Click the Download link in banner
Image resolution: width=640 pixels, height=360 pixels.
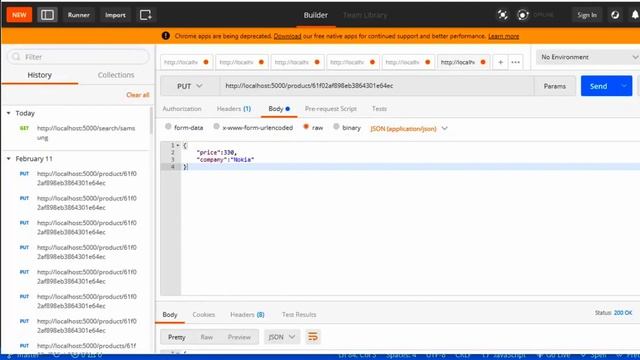tap(287, 36)
